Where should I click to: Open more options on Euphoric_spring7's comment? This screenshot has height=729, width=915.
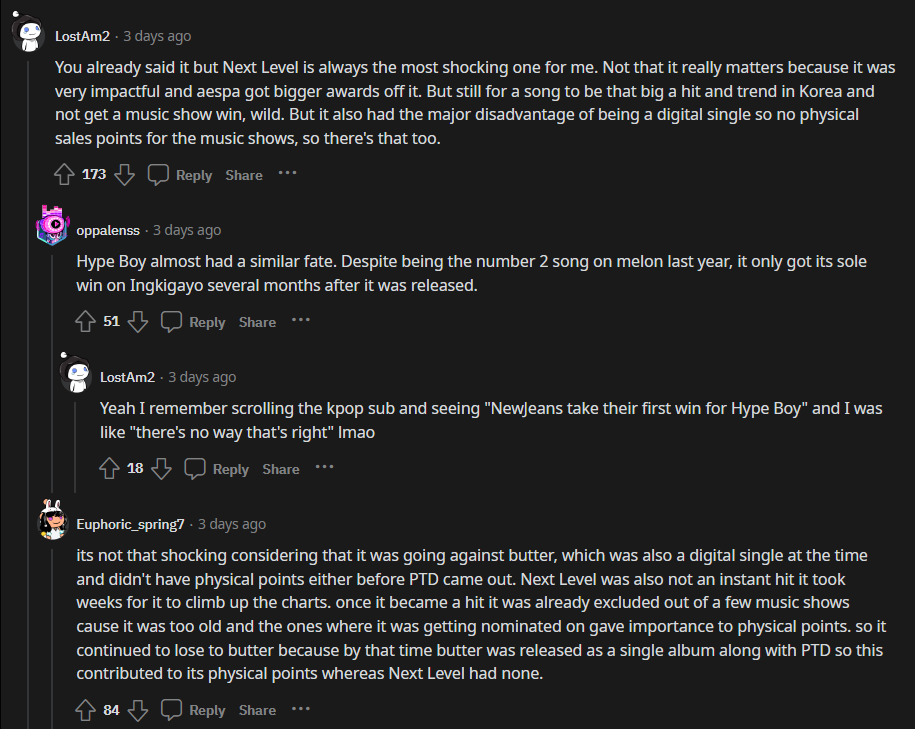coord(301,708)
